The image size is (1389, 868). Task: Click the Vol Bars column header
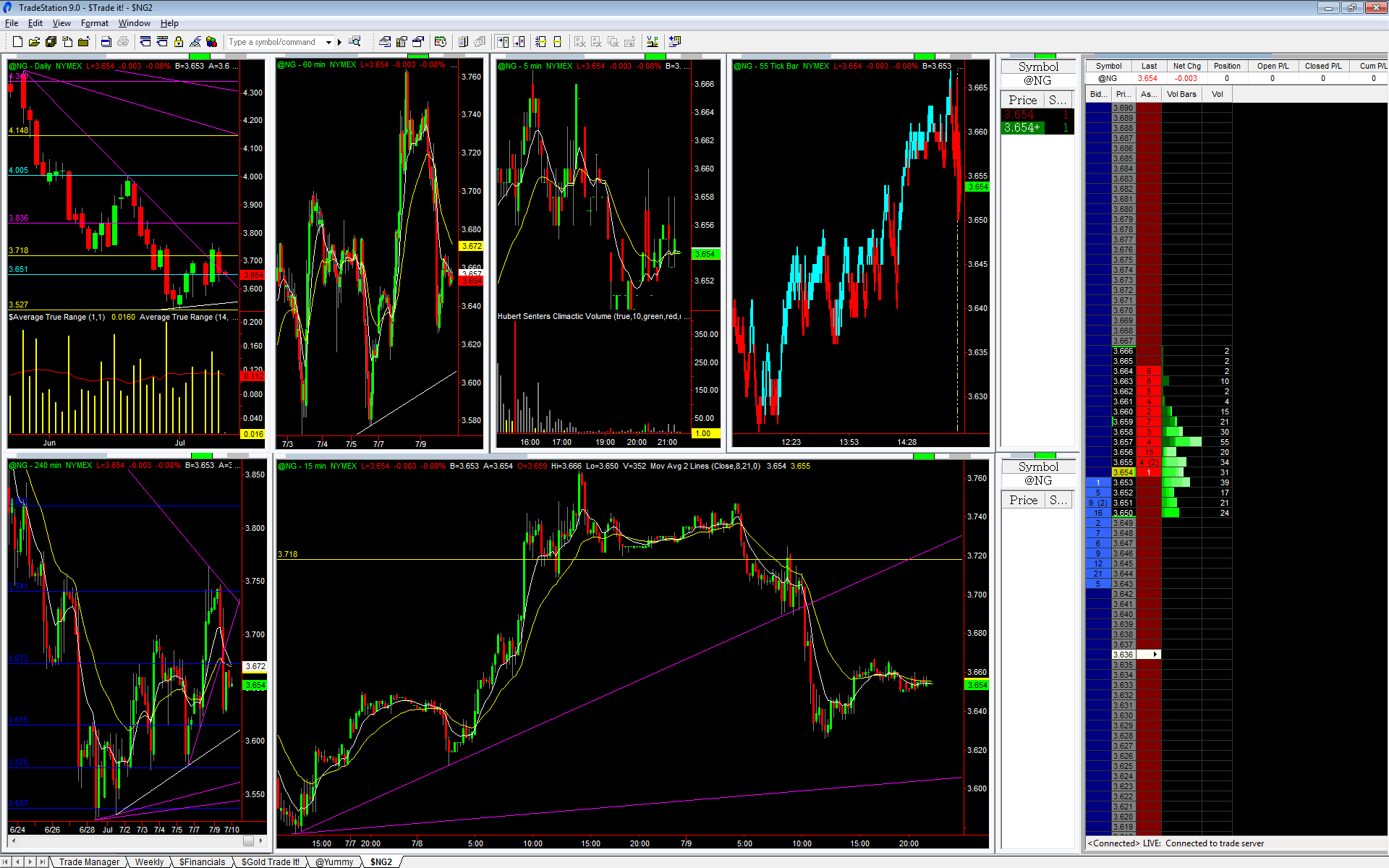1181,94
